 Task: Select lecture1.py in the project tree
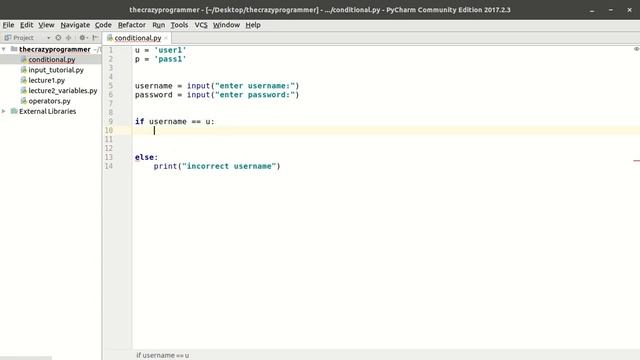coord(47,80)
